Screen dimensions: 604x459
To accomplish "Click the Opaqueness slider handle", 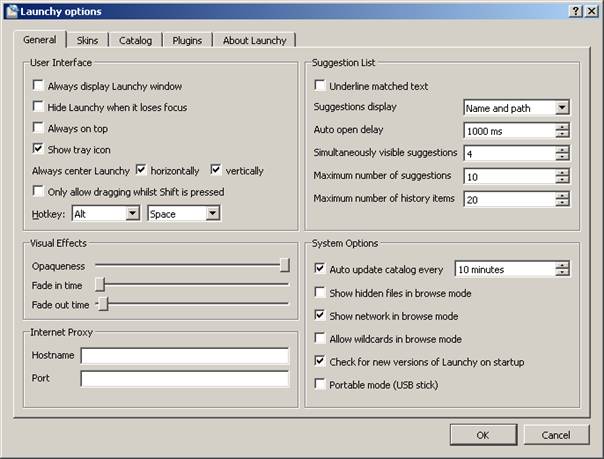I will tap(285, 265).
